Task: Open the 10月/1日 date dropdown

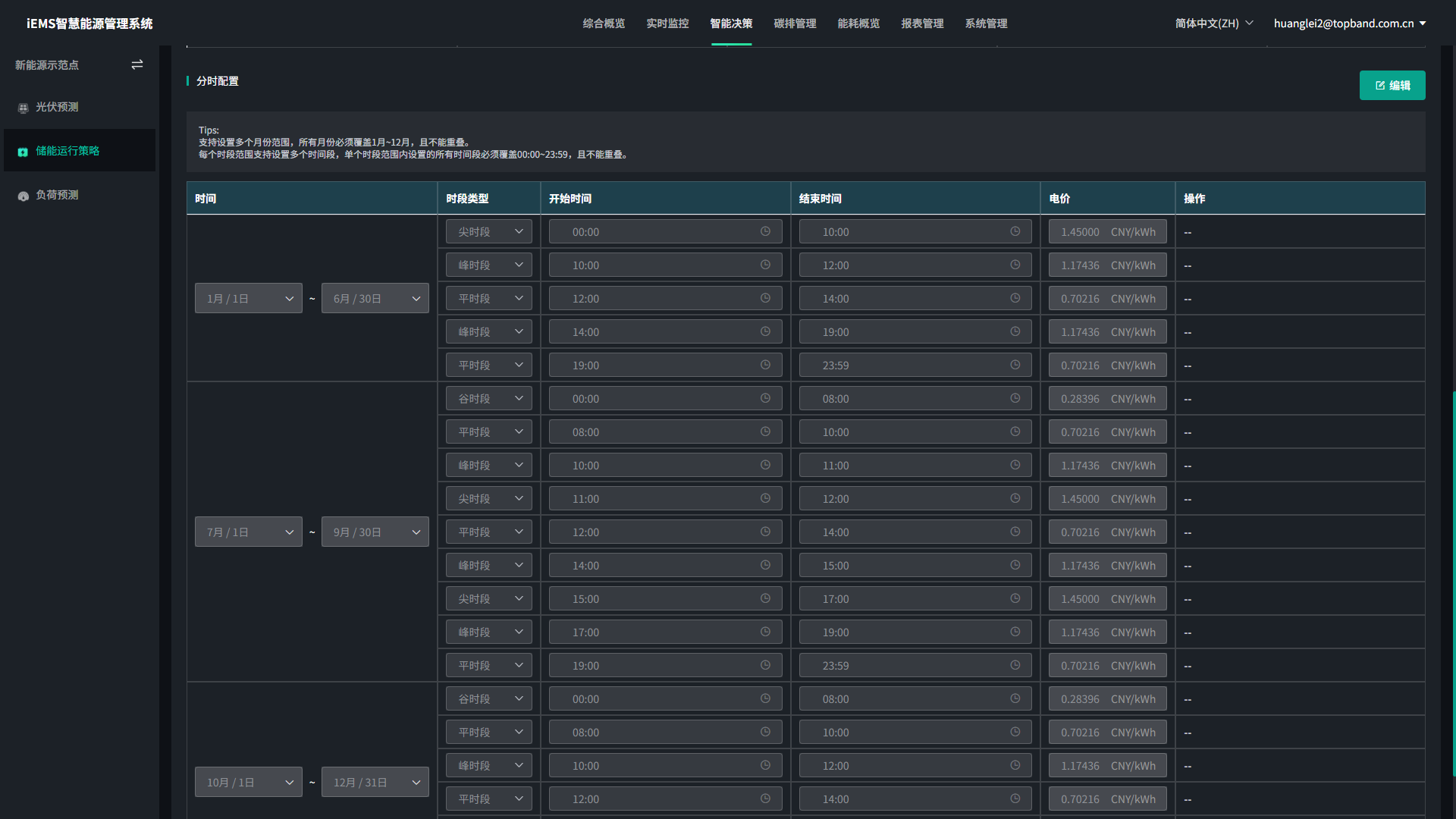Action: [249, 783]
